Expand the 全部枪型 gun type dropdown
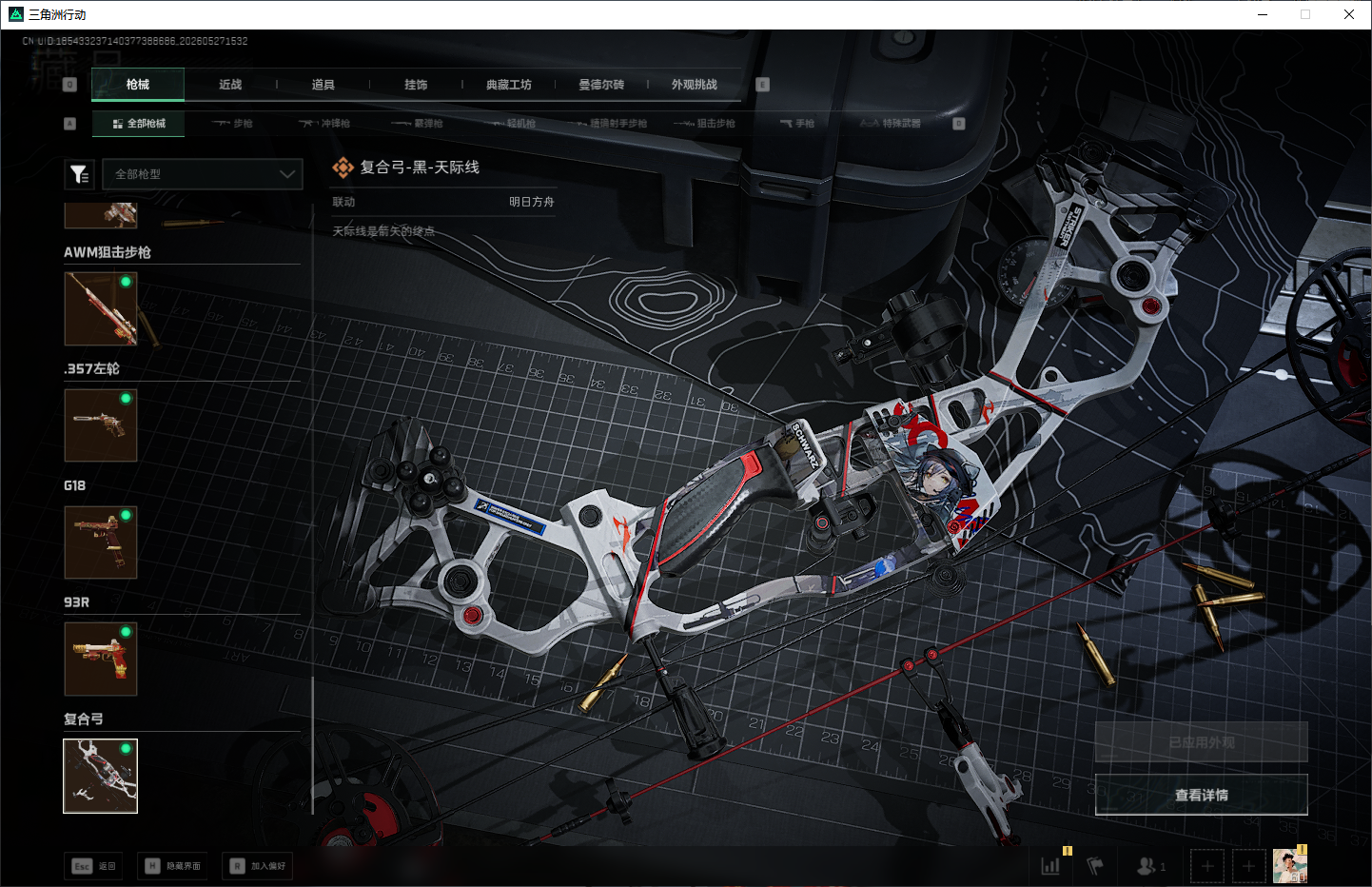 click(203, 174)
